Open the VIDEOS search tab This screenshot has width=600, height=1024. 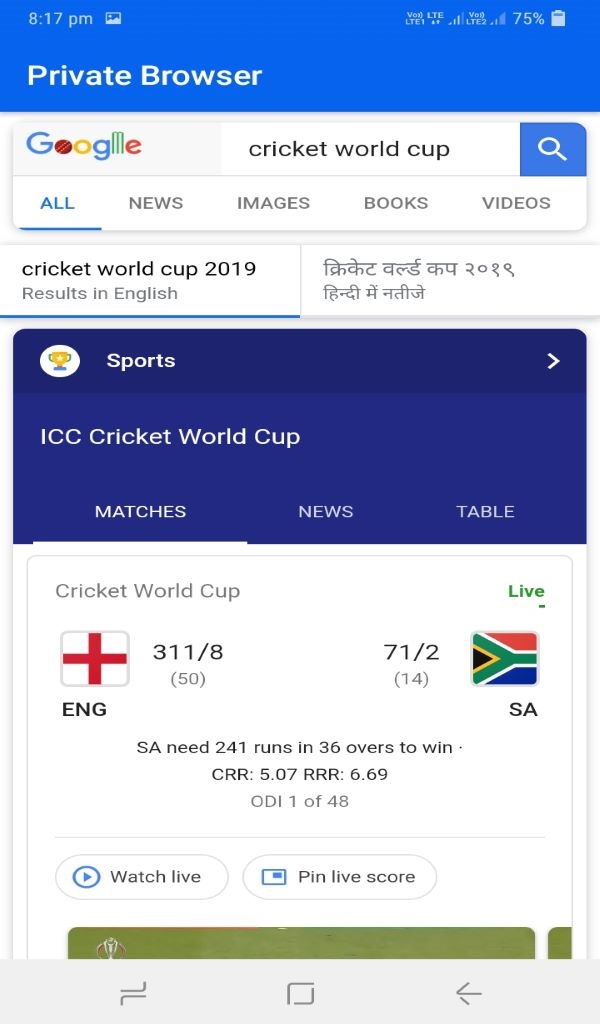pyautogui.click(x=516, y=203)
